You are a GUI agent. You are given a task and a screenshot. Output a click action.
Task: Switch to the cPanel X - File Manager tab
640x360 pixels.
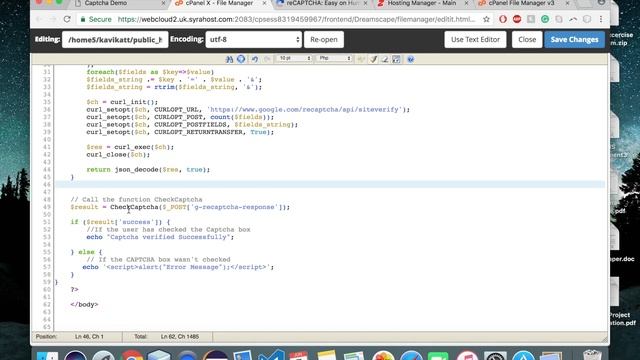coord(219,3)
